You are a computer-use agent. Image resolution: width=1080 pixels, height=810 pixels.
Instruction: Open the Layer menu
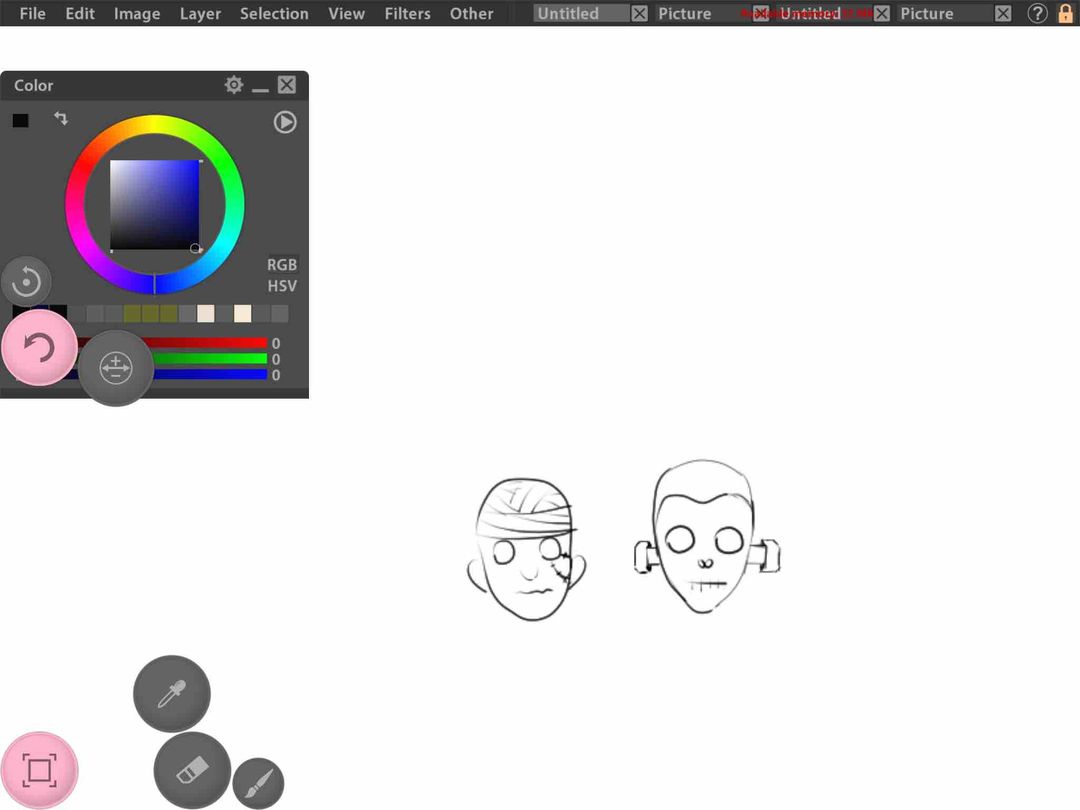point(200,13)
